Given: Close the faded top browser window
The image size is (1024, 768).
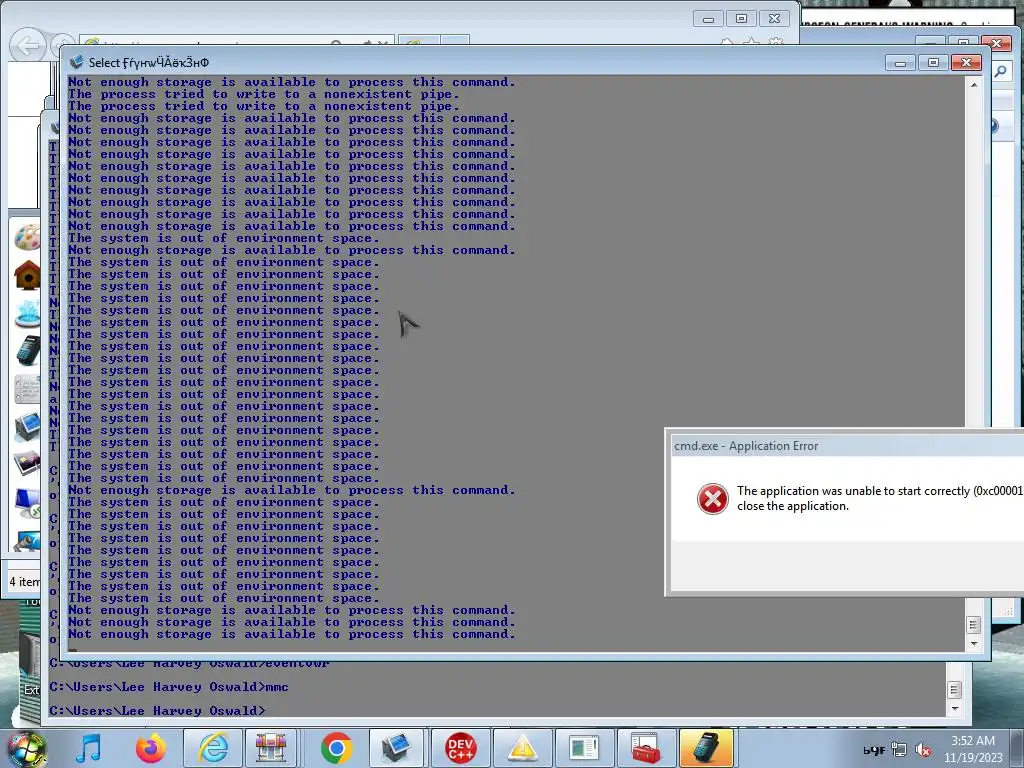Looking at the screenshot, I should coord(774,18).
